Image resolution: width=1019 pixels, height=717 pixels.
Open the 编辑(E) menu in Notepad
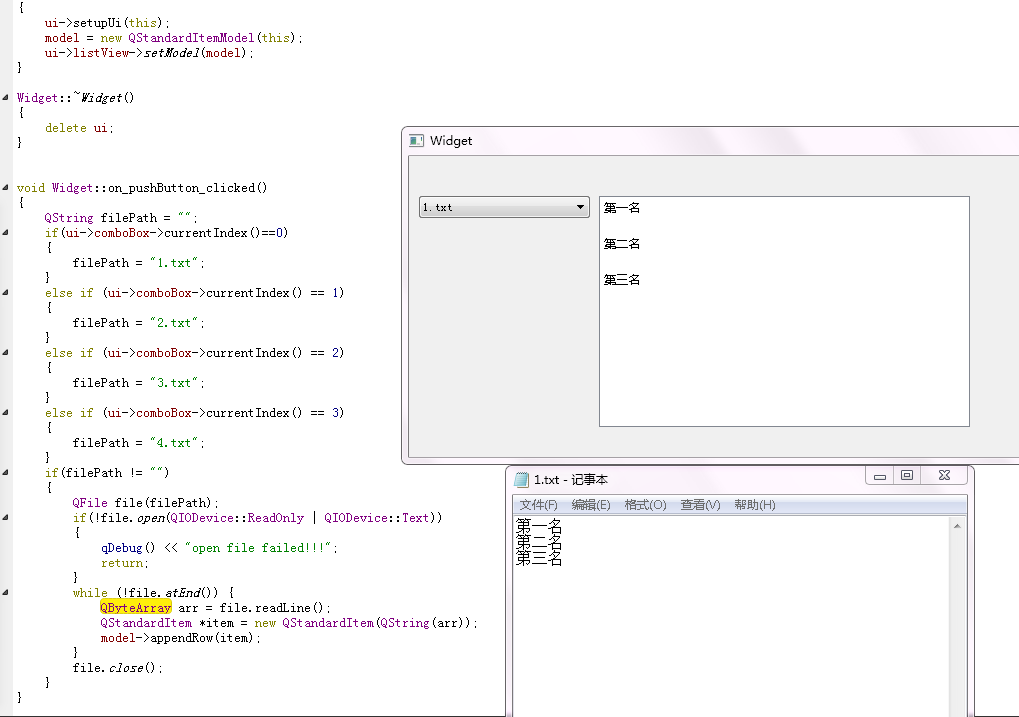(591, 505)
